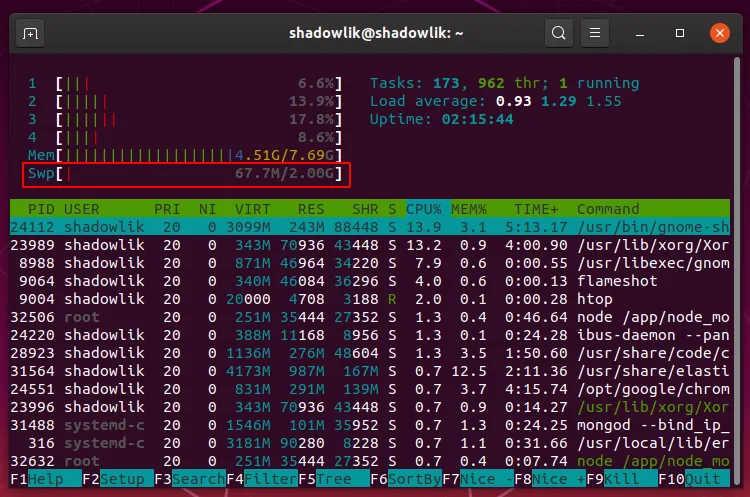Select process 31564 /usr/share/elasti row

click(x=370, y=371)
